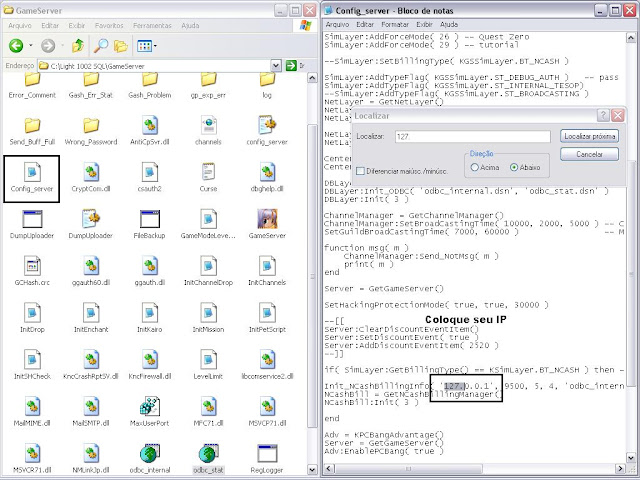Screen dimensions: 640x480
Task: Click the Forward arrow in GameServer explorer
Action: click(x=48, y=45)
